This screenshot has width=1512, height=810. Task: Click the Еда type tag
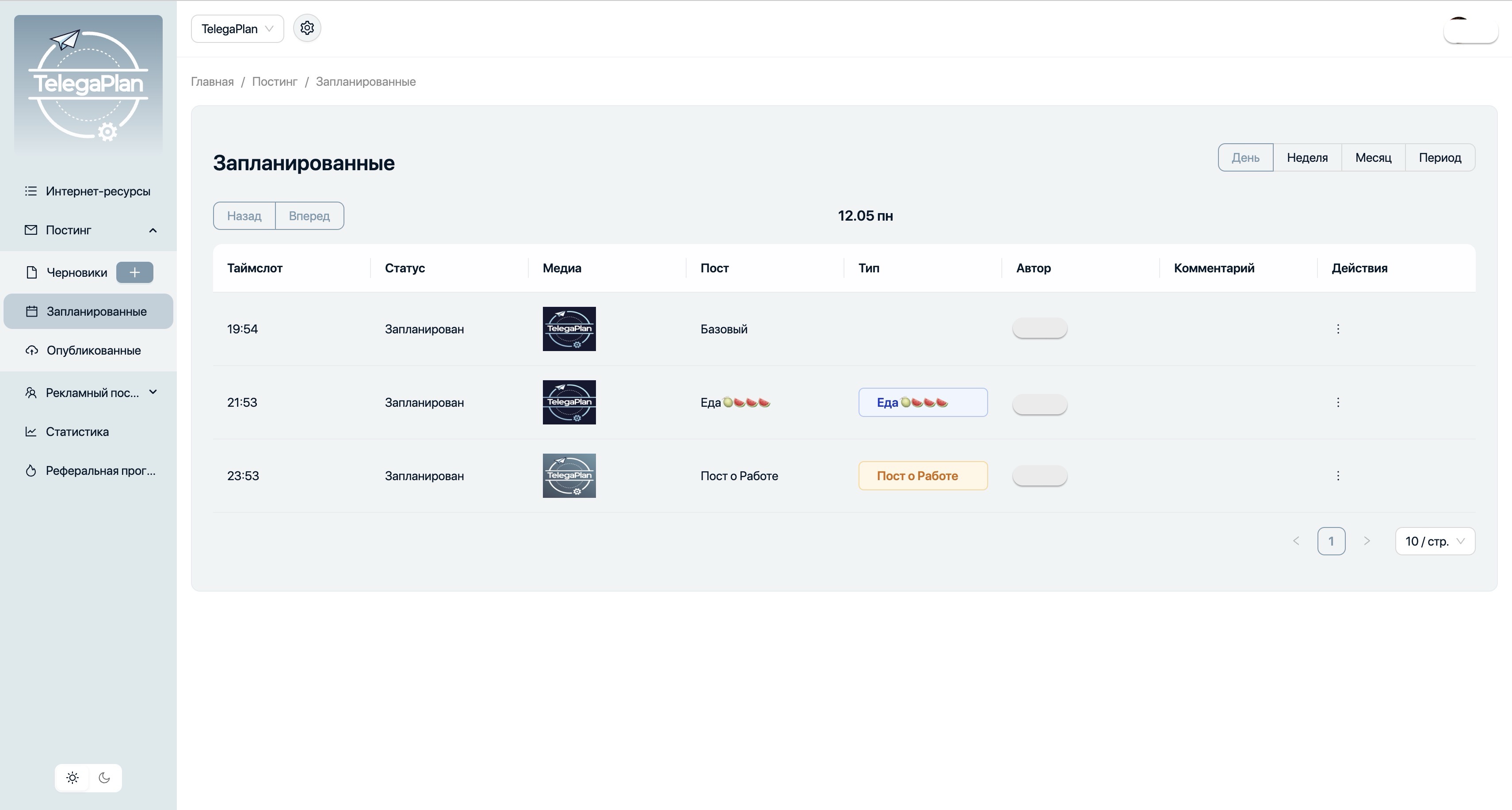tap(923, 402)
